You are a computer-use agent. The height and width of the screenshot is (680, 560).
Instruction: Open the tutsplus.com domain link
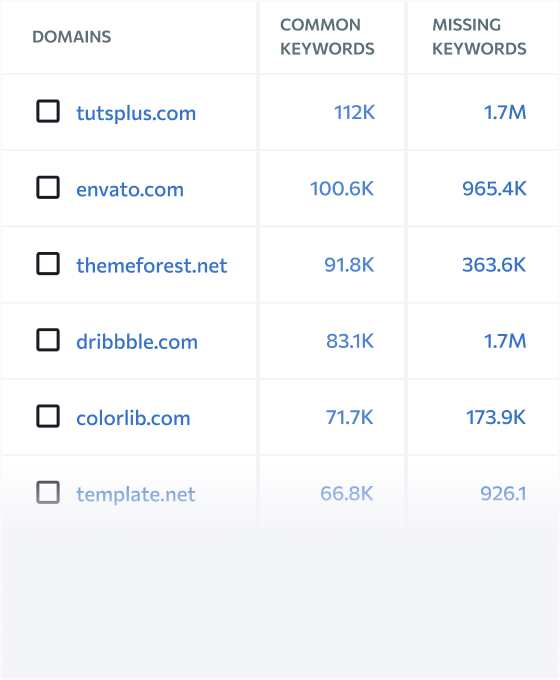tap(136, 114)
